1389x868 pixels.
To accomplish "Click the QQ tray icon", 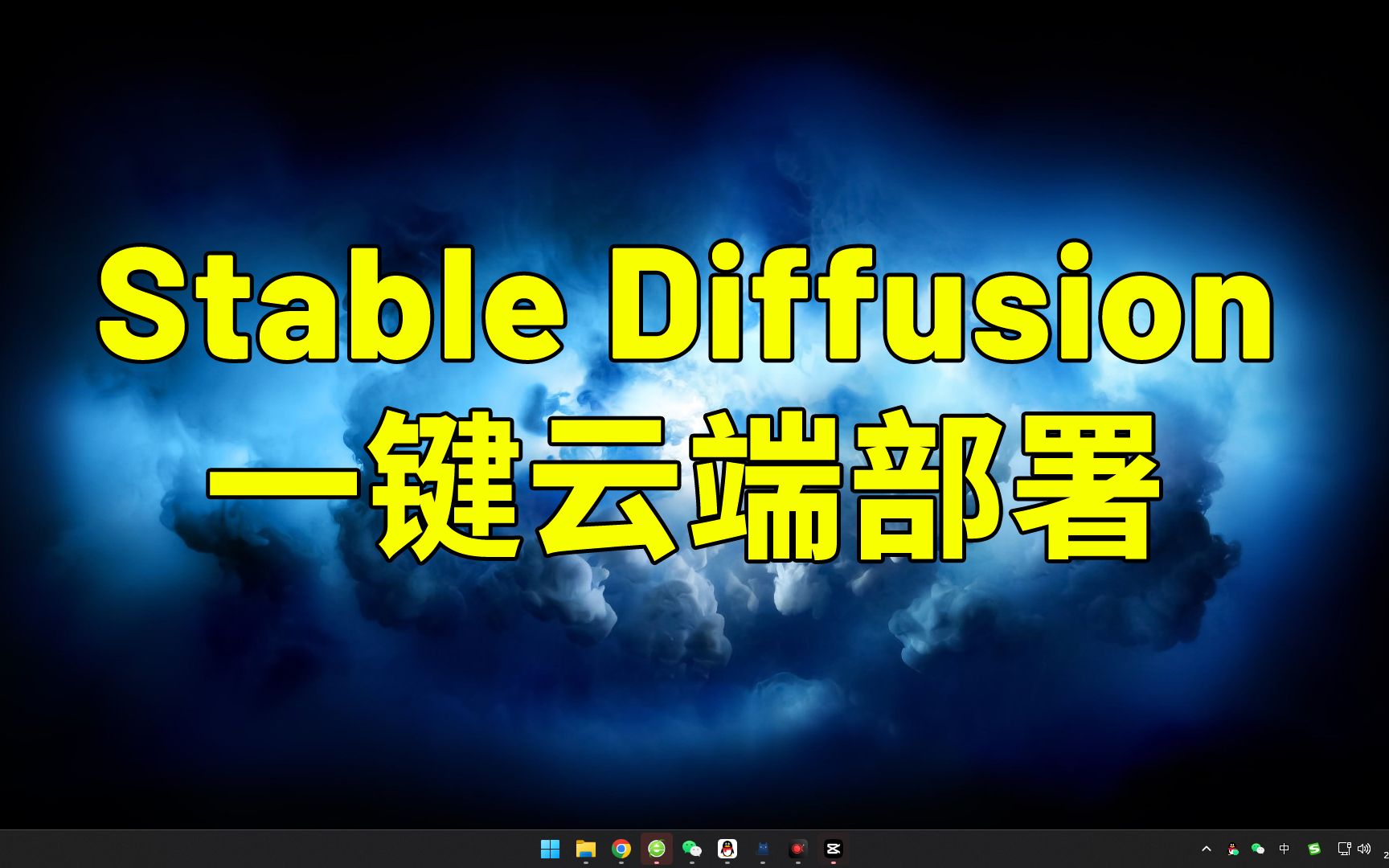I will pyautogui.click(x=1233, y=849).
